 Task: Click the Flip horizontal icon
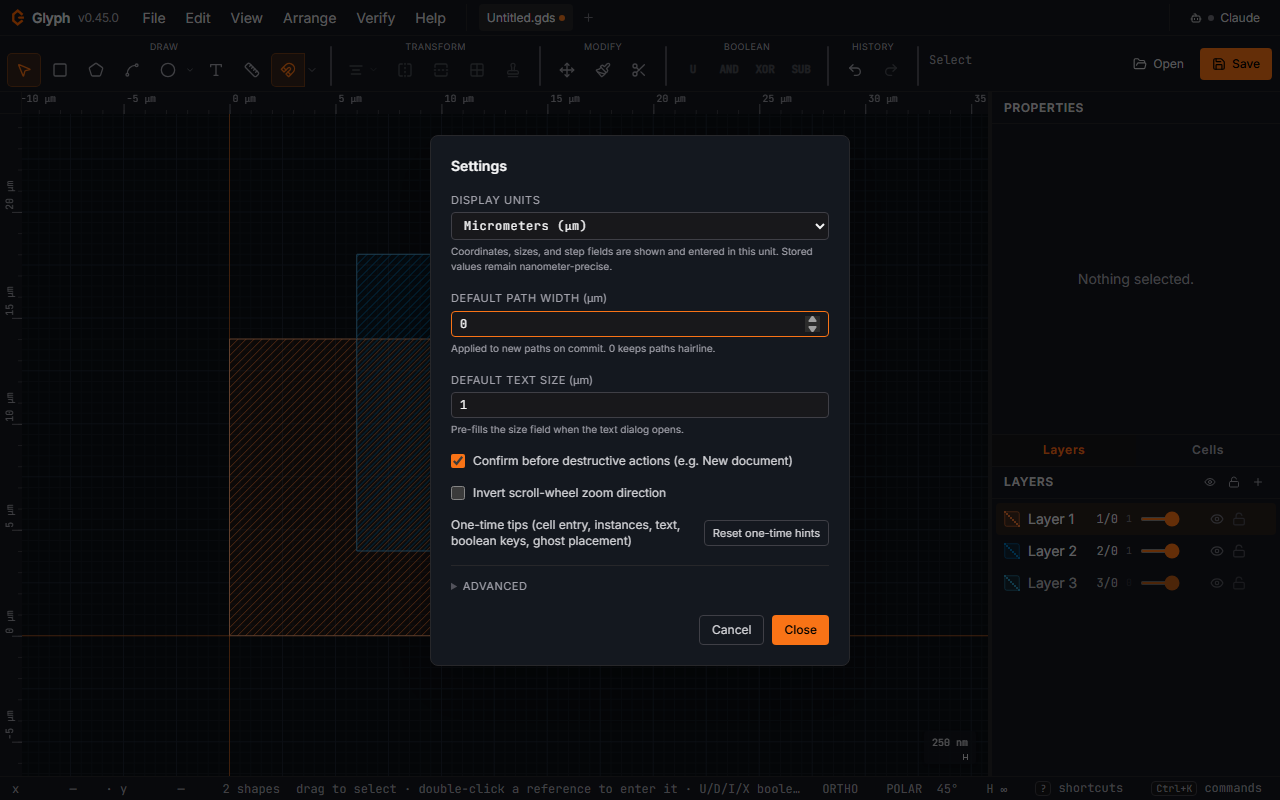405,70
